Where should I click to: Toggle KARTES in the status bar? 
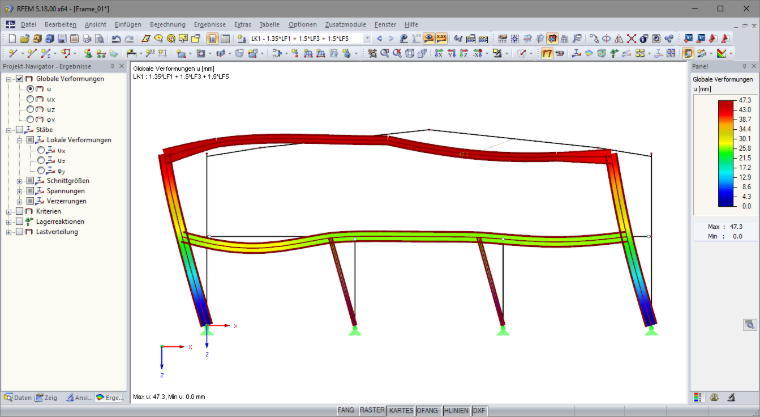click(401, 410)
